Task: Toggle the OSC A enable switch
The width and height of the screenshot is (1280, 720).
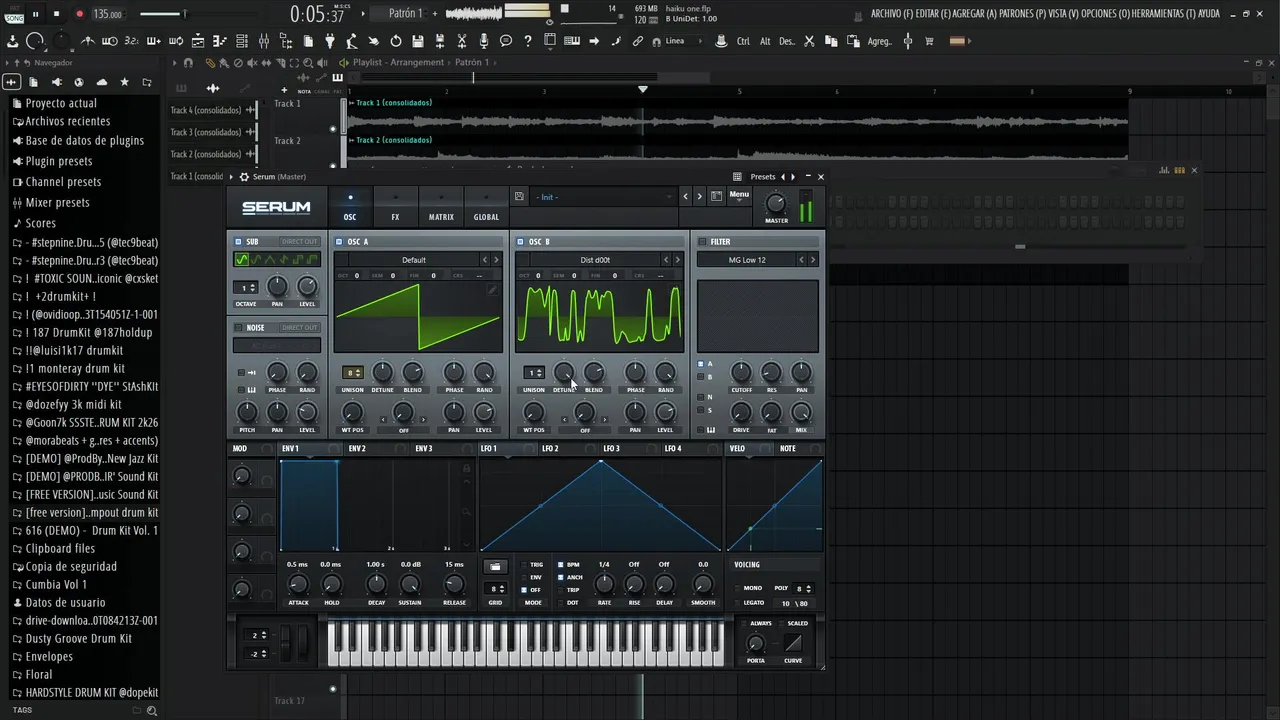Action: (x=340, y=242)
